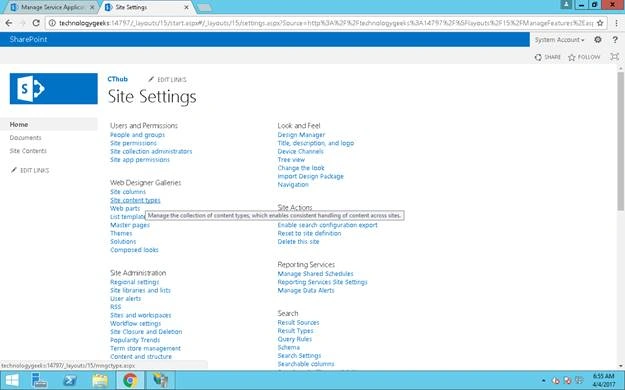The height and width of the screenshot is (390, 625).
Task: Open Navigation settings link
Action: click(x=293, y=185)
